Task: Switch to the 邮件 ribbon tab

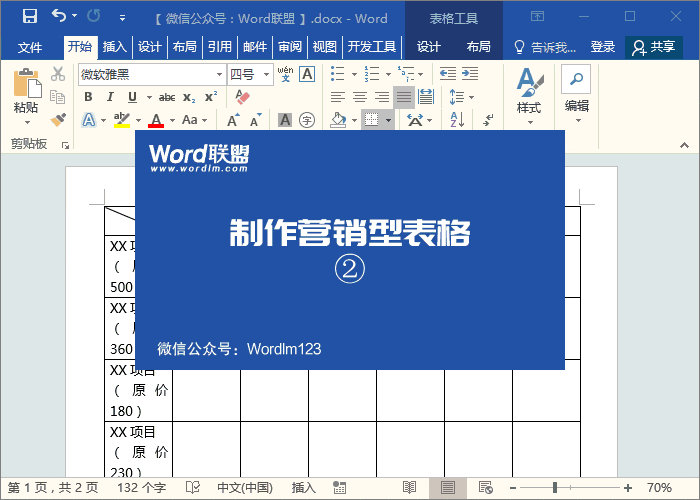Action: pyautogui.click(x=255, y=47)
